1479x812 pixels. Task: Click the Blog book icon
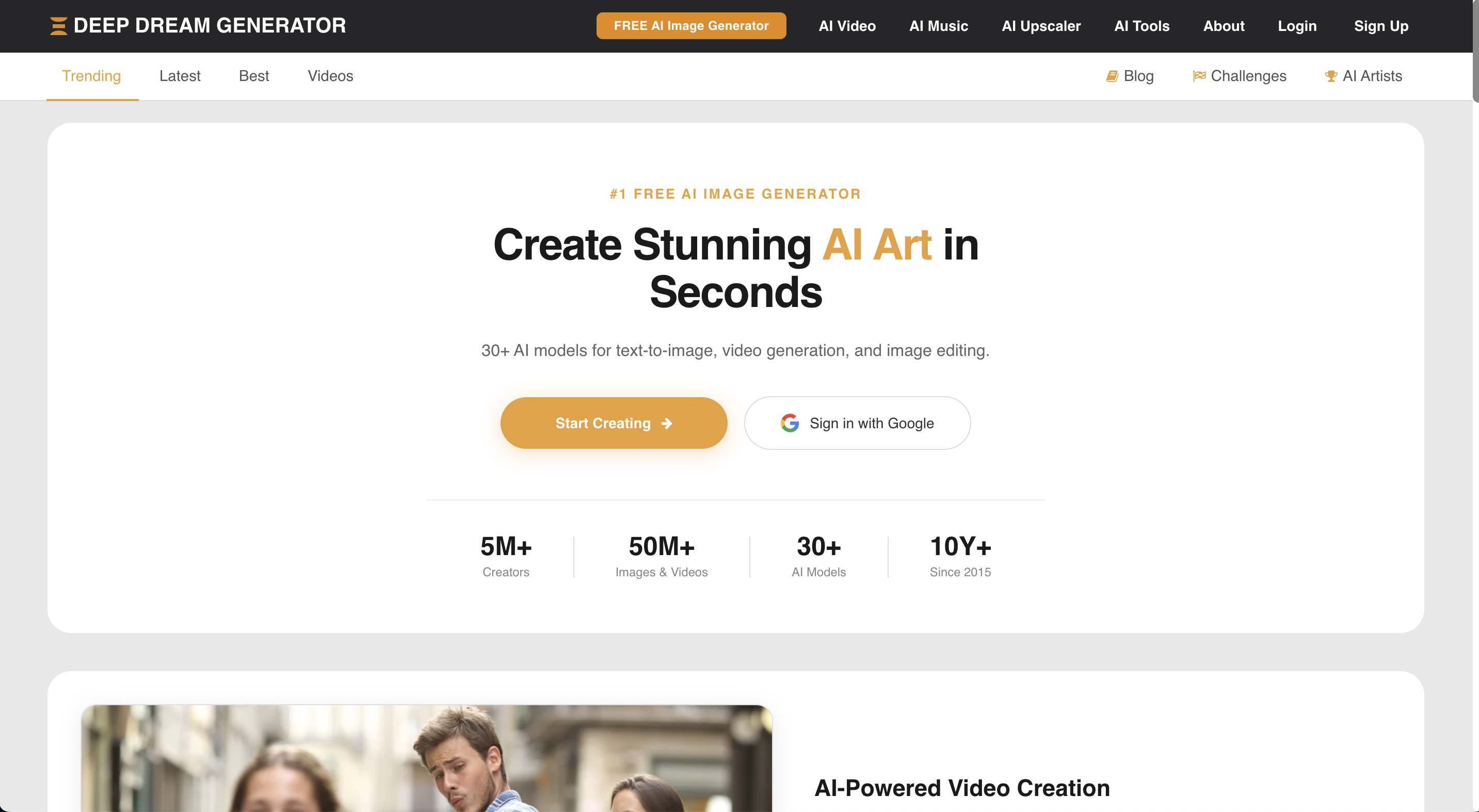[x=1112, y=76]
